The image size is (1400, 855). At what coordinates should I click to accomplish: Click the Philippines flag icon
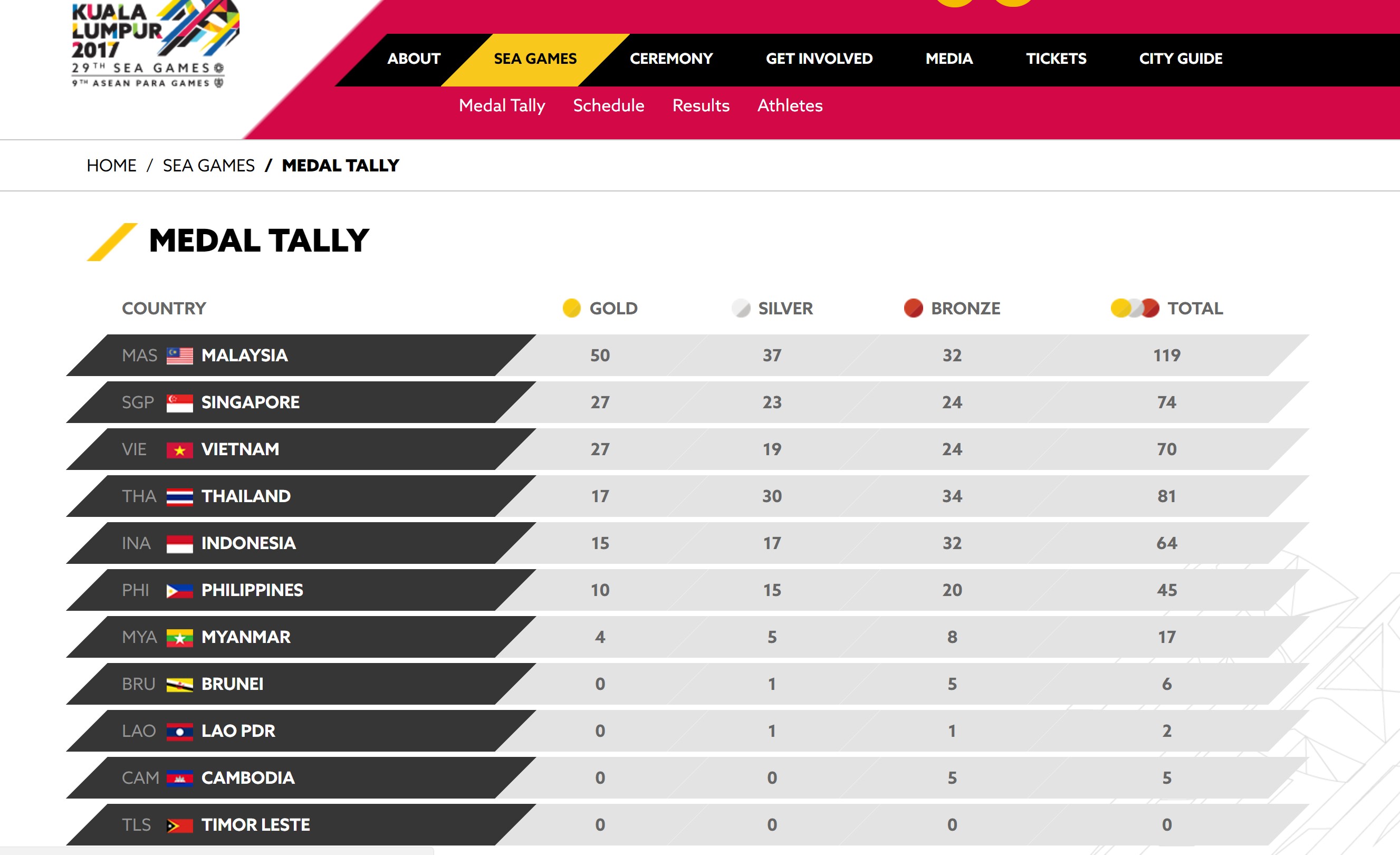click(179, 591)
